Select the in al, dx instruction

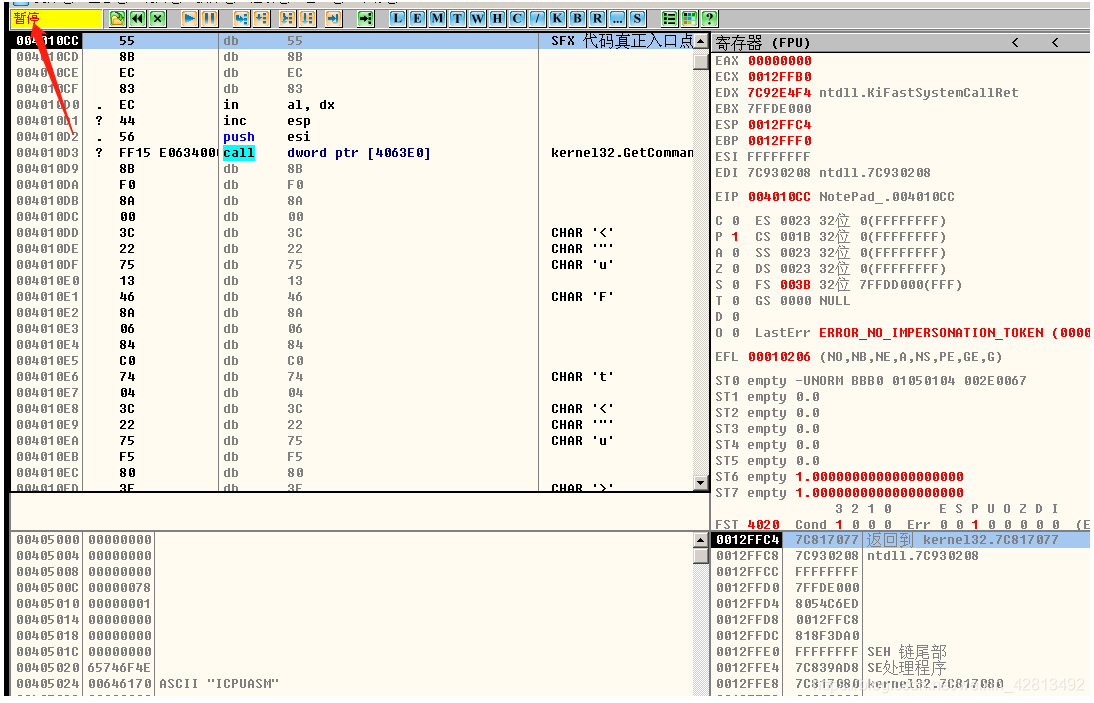coord(278,105)
